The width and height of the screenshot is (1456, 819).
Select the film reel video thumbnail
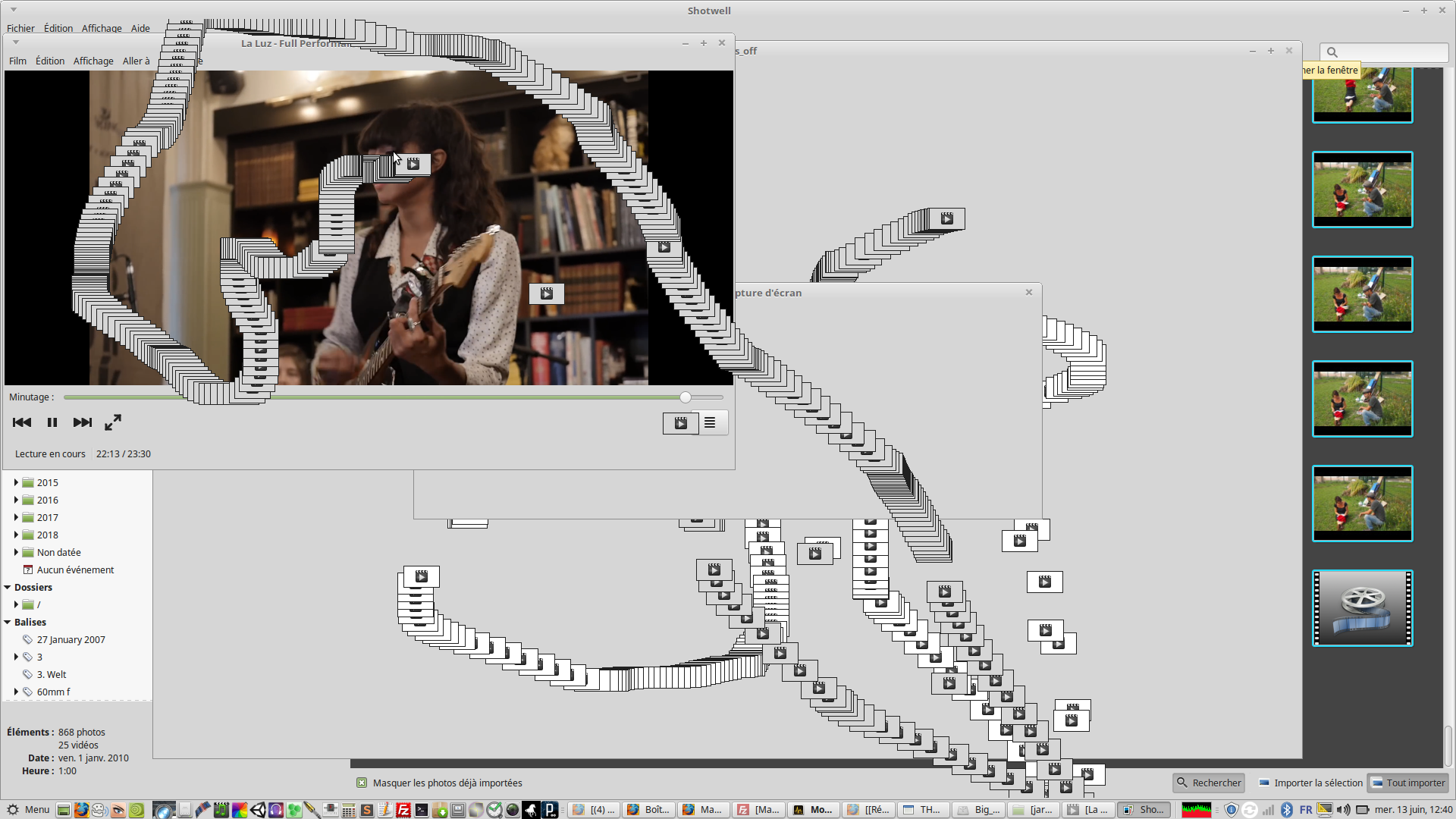(x=1362, y=608)
